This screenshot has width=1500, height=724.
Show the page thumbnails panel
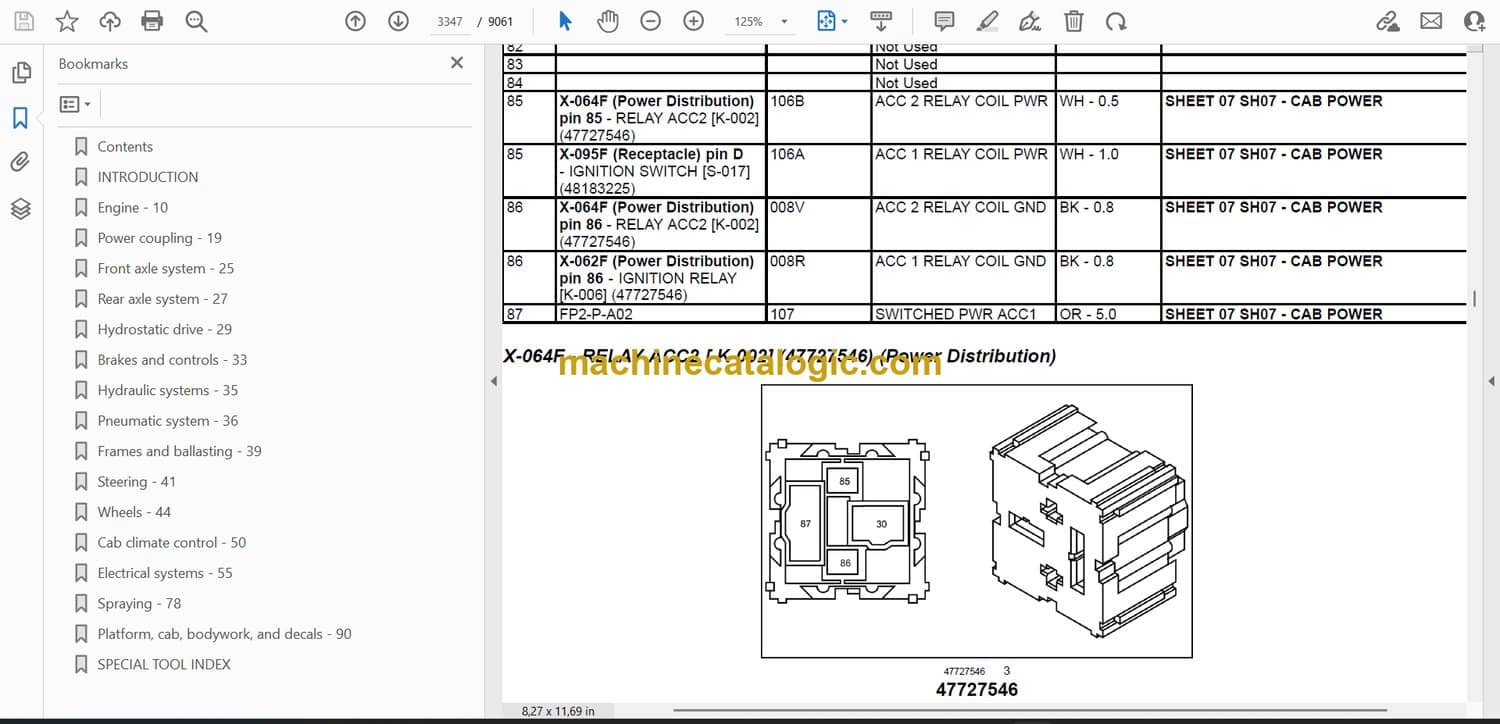(x=21, y=73)
